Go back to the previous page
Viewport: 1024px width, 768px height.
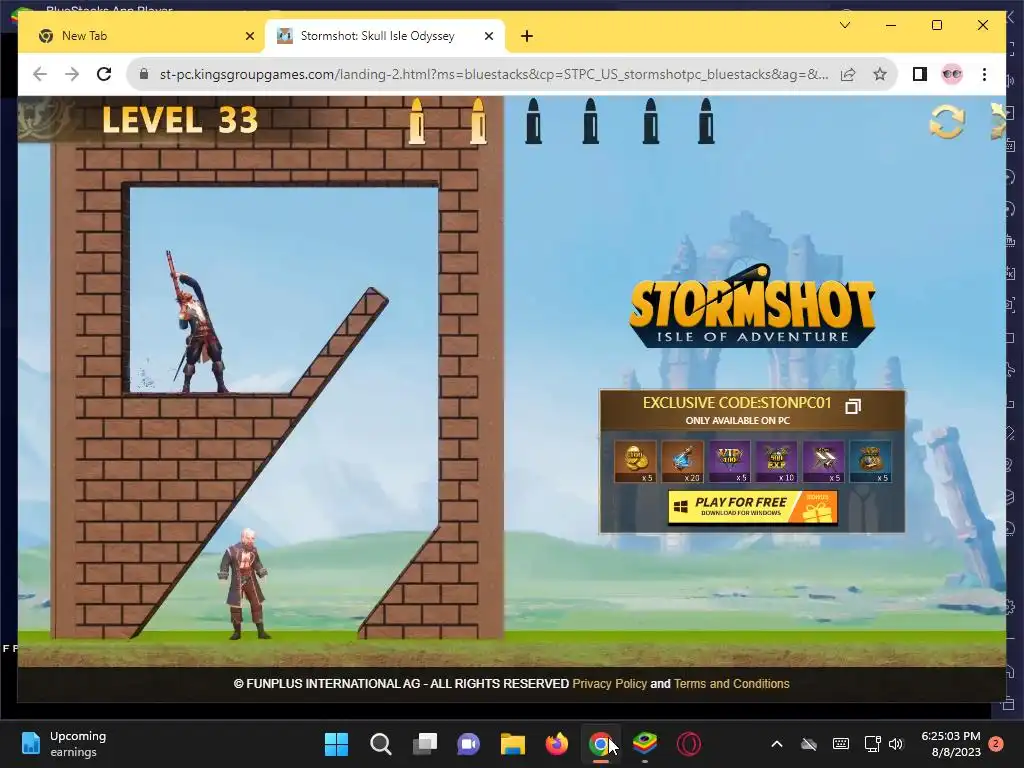click(x=40, y=74)
